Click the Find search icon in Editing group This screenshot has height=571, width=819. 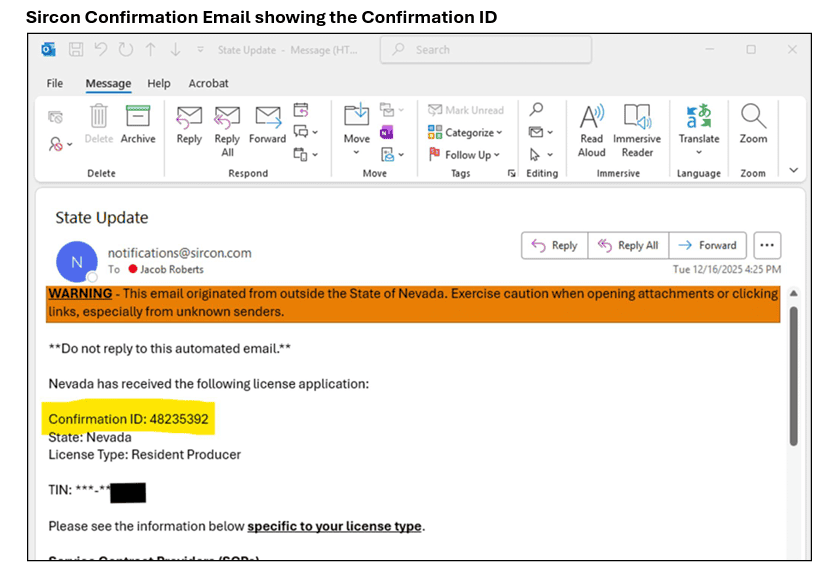tap(537, 110)
